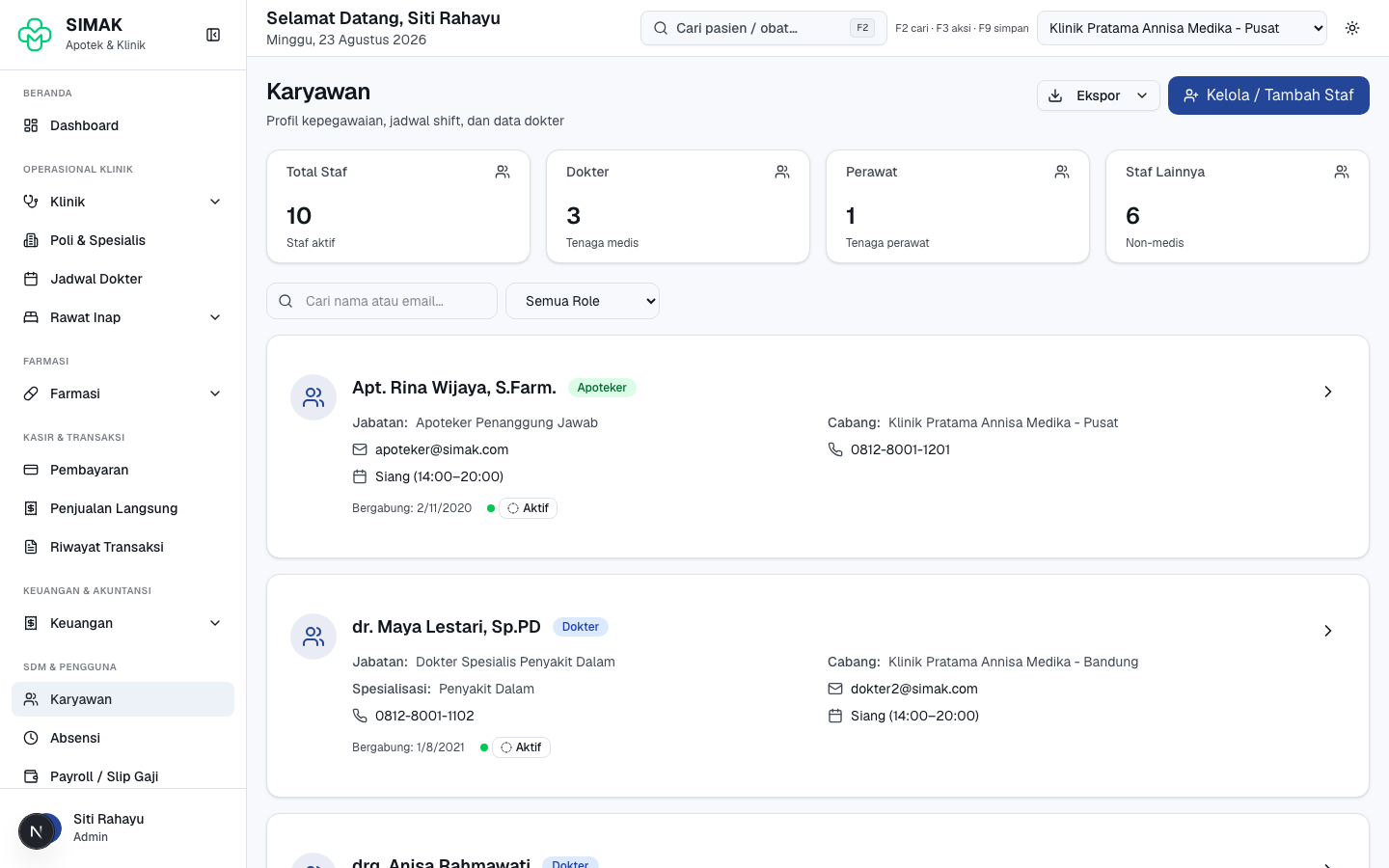The image size is (1389, 868).
Task: Click Rina Wijaya's avatar icon
Action: tap(313, 397)
